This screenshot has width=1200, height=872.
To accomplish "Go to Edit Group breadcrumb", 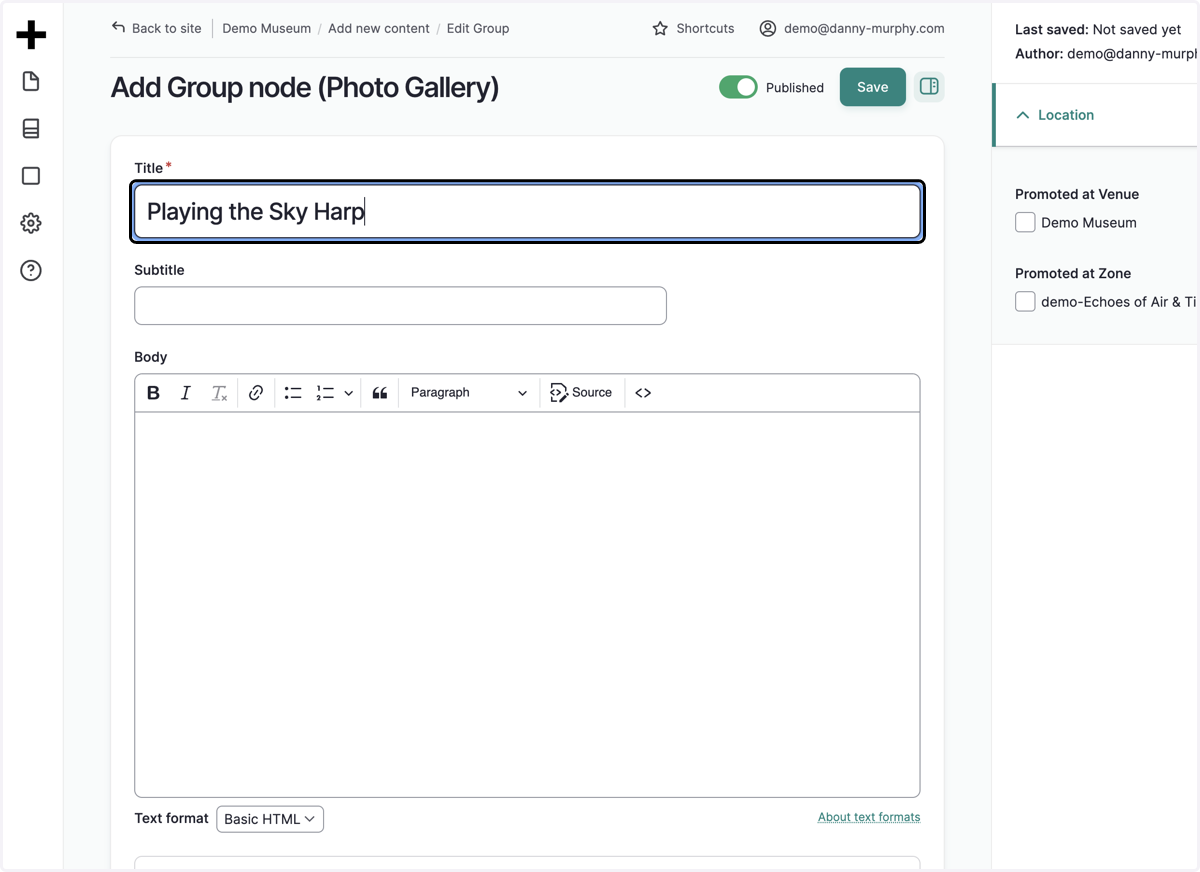I will tap(478, 28).
